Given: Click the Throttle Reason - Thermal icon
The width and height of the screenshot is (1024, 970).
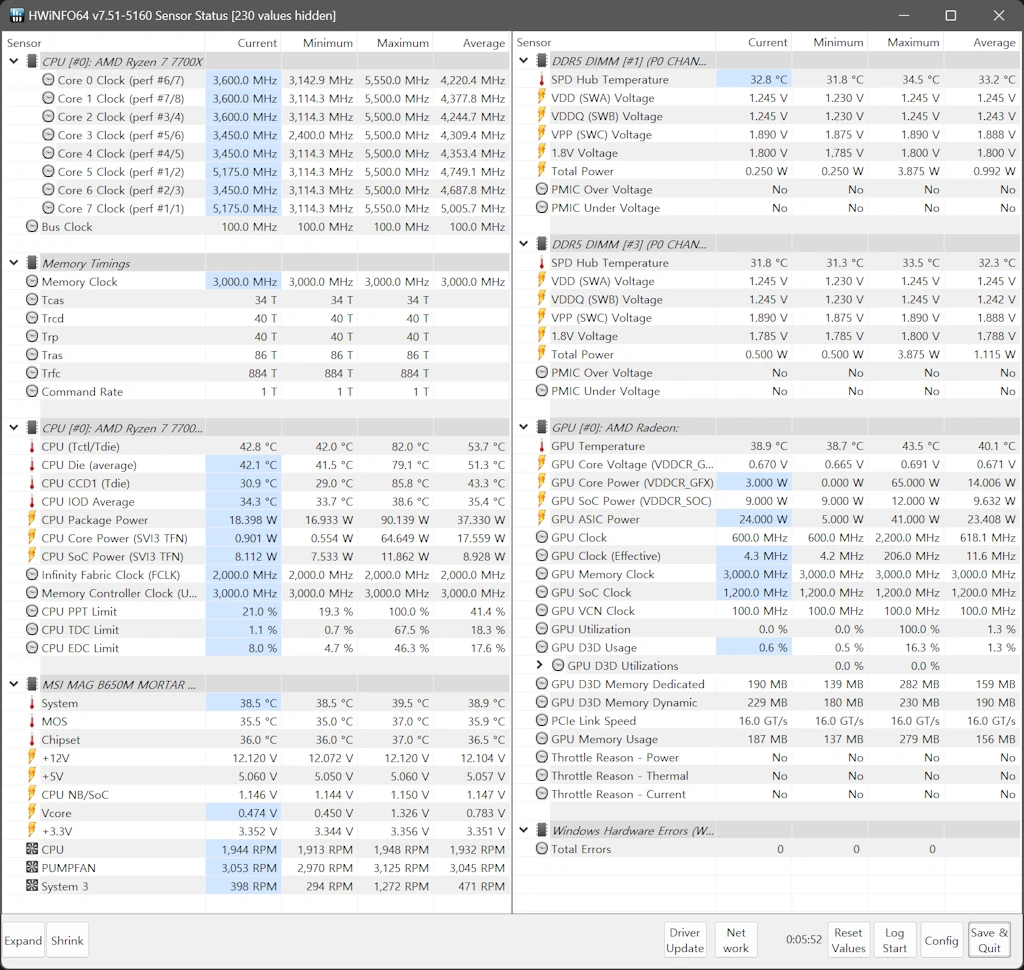Looking at the screenshot, I should (x=541, y=775).
